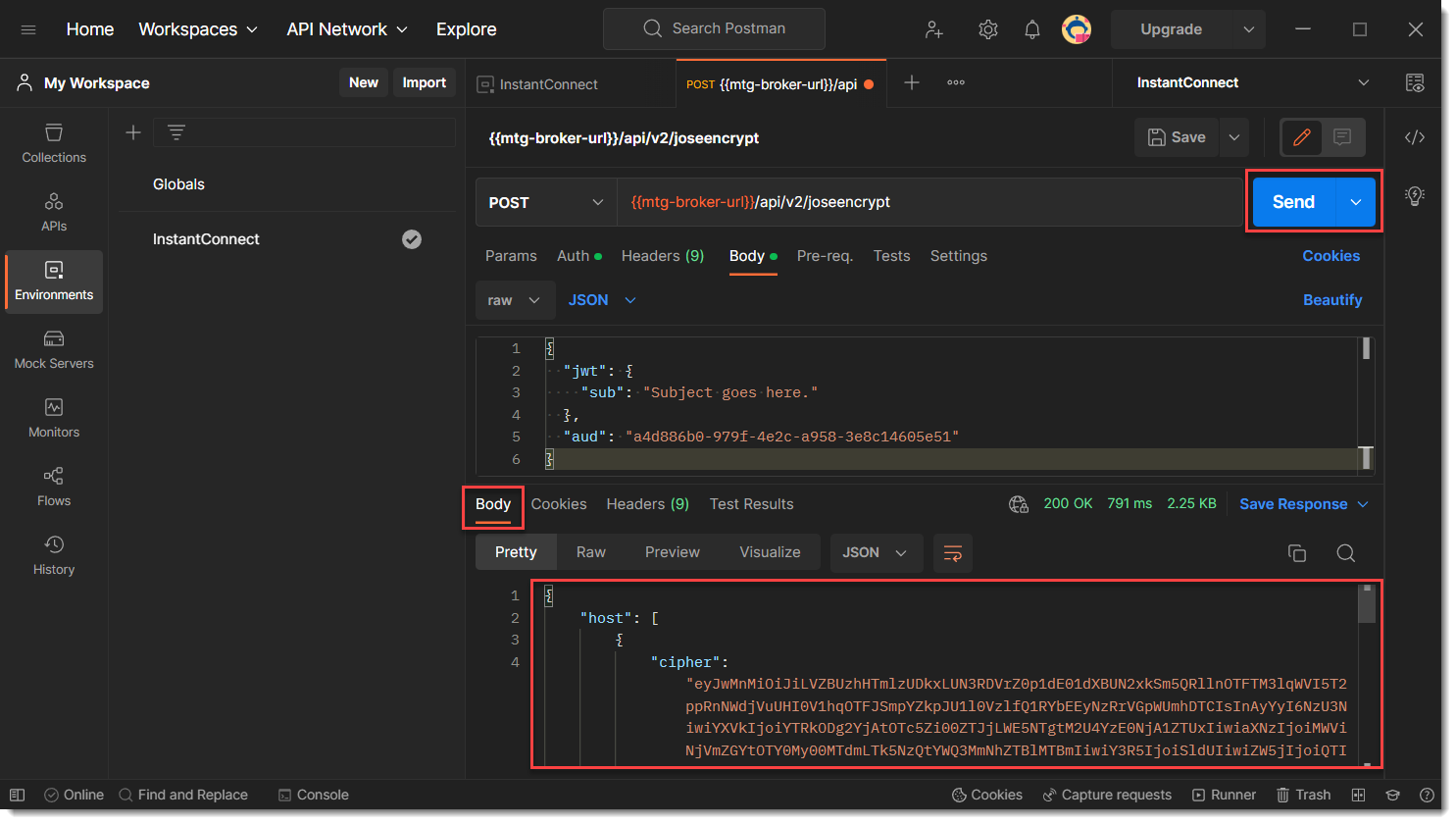The width and height of the screenshot is (1456, 824).
Task: Open the raw body type dropdown
Action: click(515, 300)
